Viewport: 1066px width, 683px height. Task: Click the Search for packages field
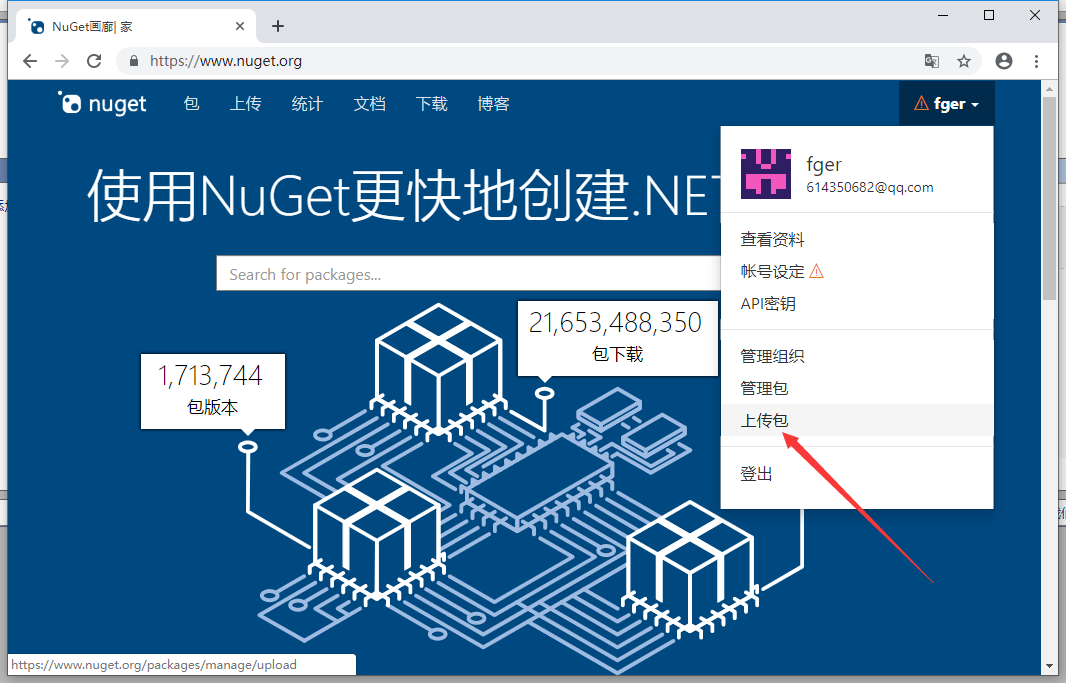pos(468,273)
